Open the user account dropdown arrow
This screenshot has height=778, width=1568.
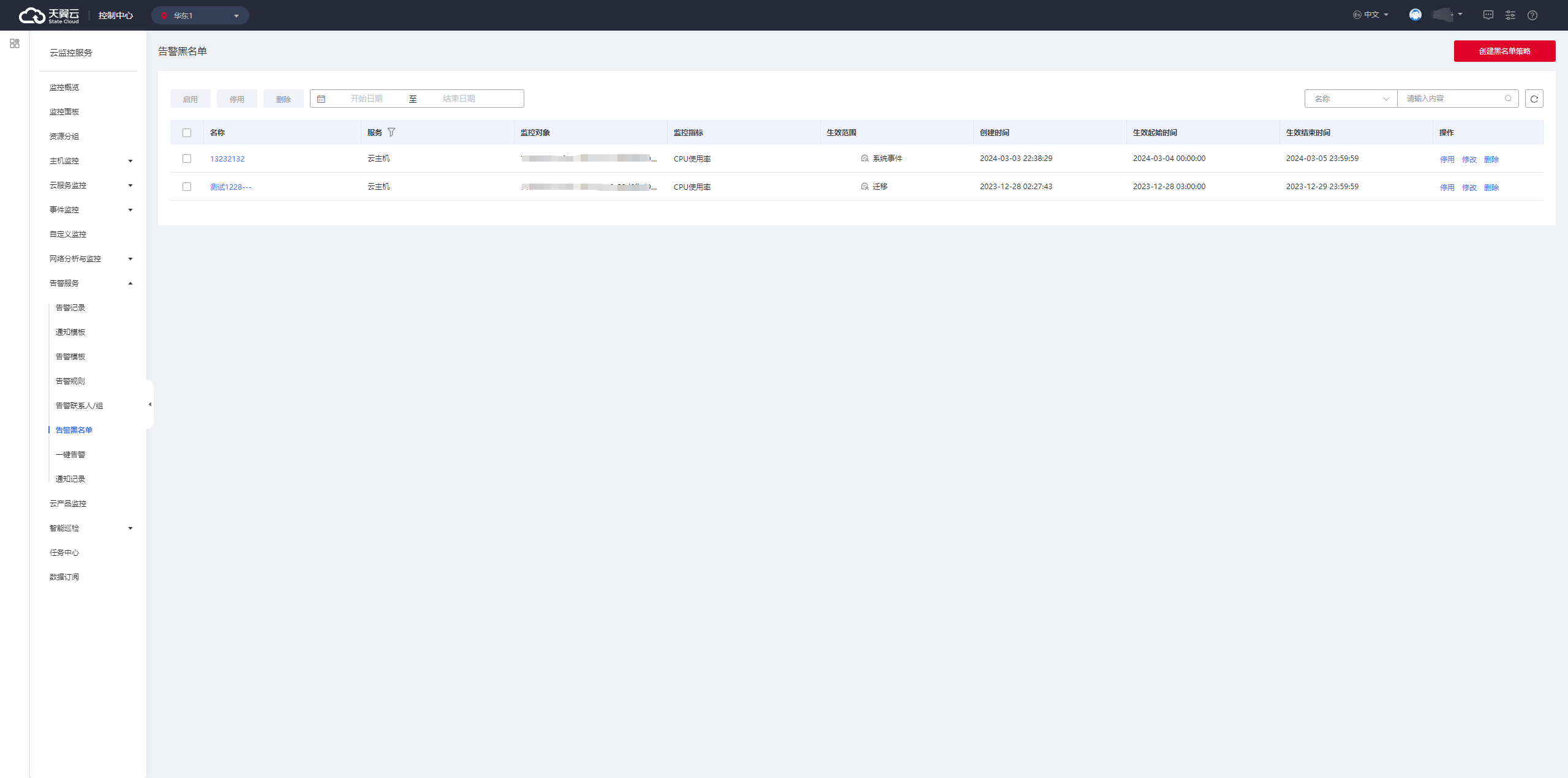pos(1460,14)
